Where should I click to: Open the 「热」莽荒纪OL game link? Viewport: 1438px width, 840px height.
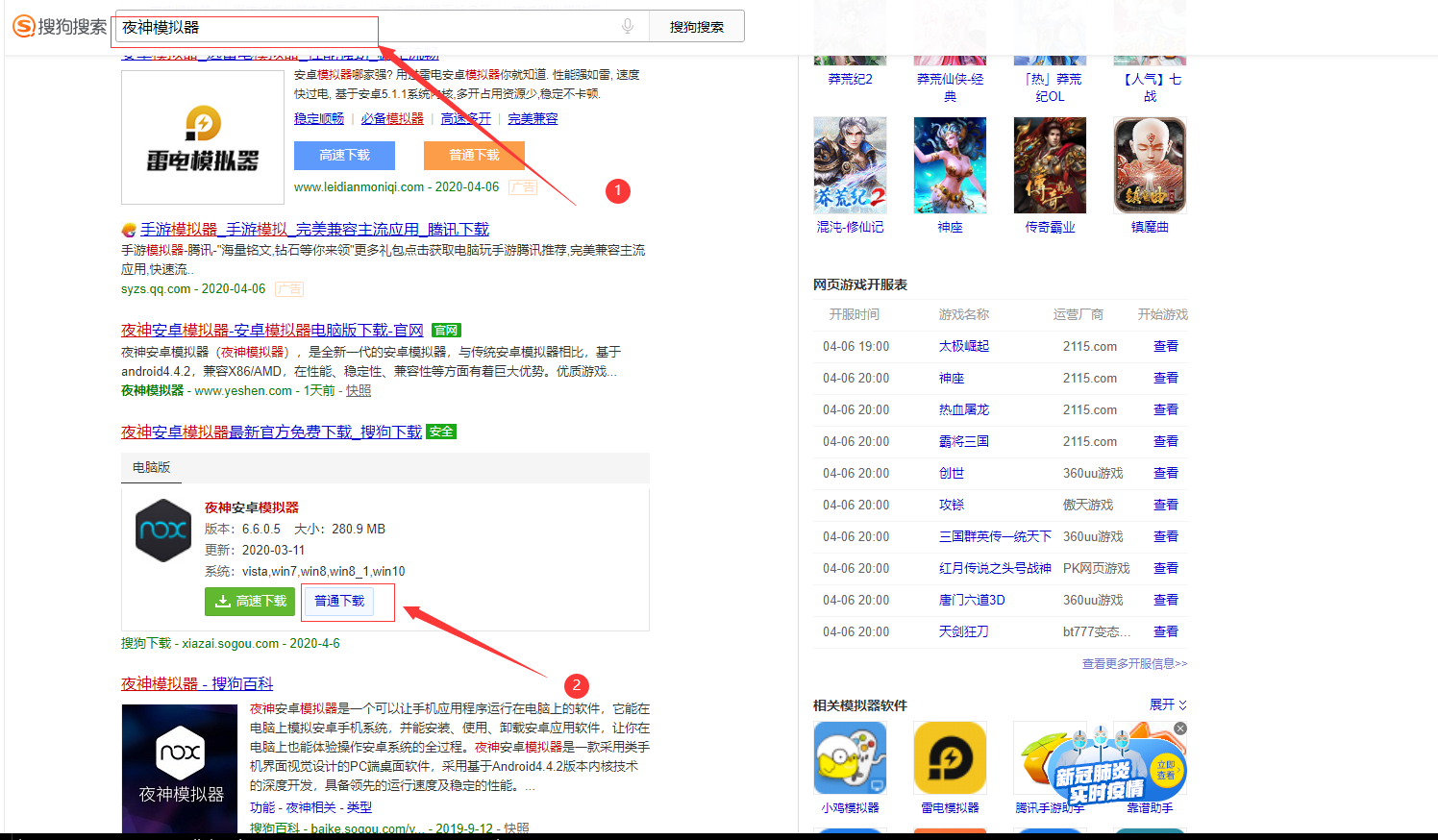click(1050, 87)
